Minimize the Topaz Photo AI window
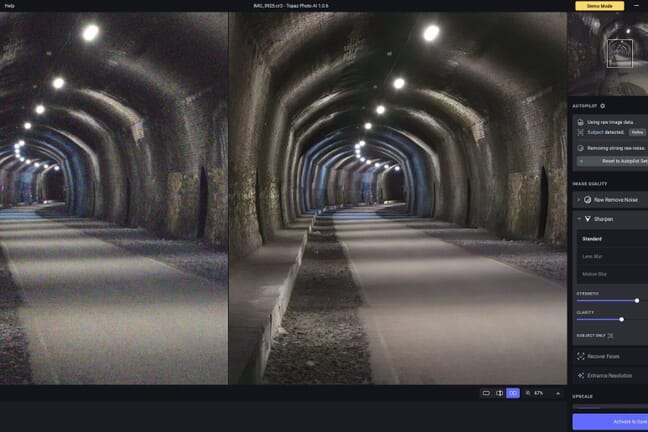The width and height of the screenshot is (648, 432). 636,6
